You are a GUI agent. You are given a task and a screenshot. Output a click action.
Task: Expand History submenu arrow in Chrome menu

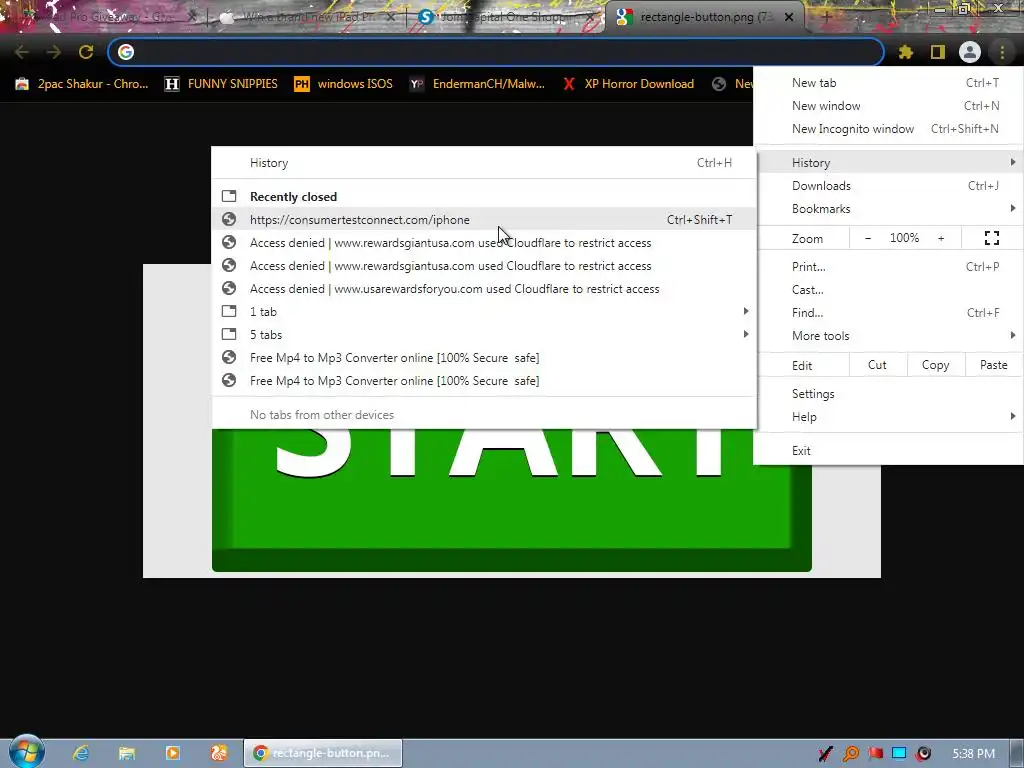(1012, 162)
